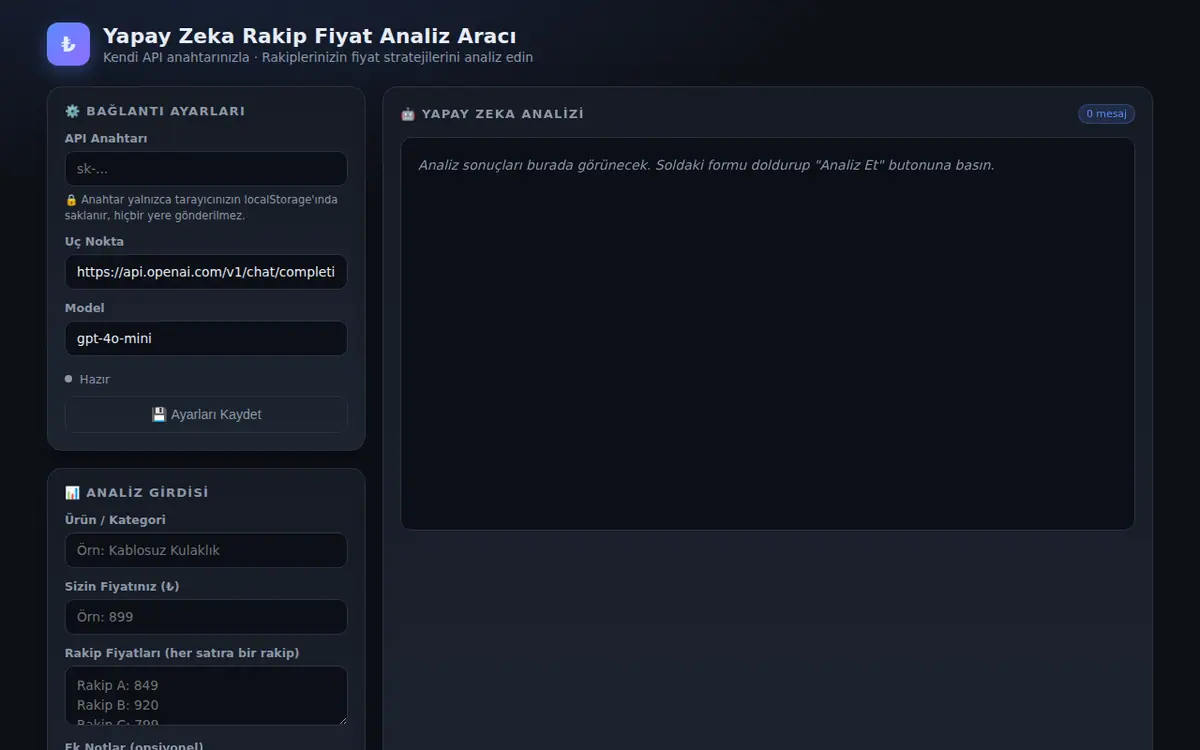Click the Model field showing gpt-4o-mini
The width and height of the screenshot is (1200, 750).
[x=206, y=338]
